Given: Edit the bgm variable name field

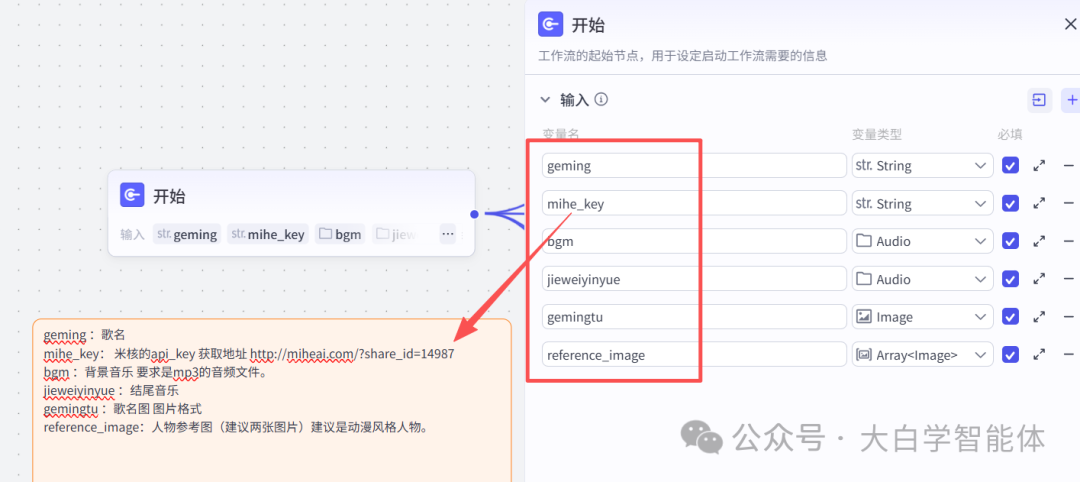Looking at the screenshot, I should coord(694,241).
